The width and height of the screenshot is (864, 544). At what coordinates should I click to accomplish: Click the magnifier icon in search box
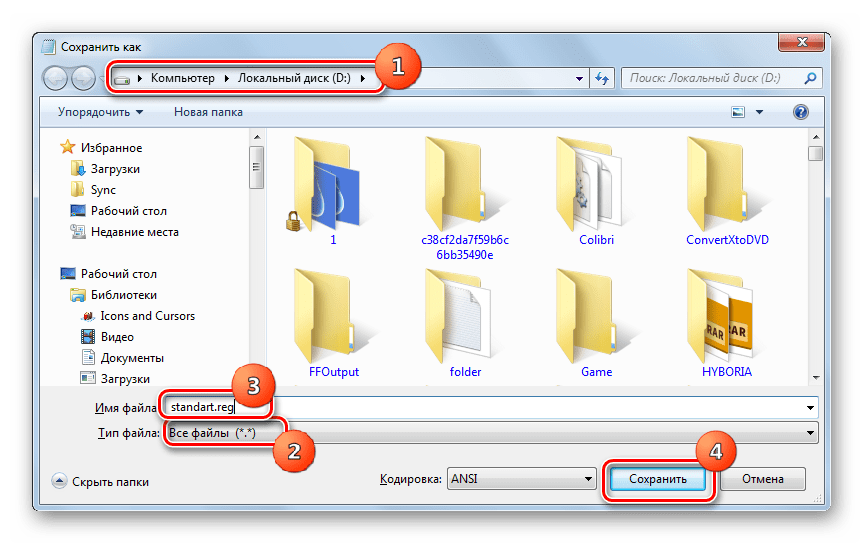pyautogui.click(x=810, y=78)
